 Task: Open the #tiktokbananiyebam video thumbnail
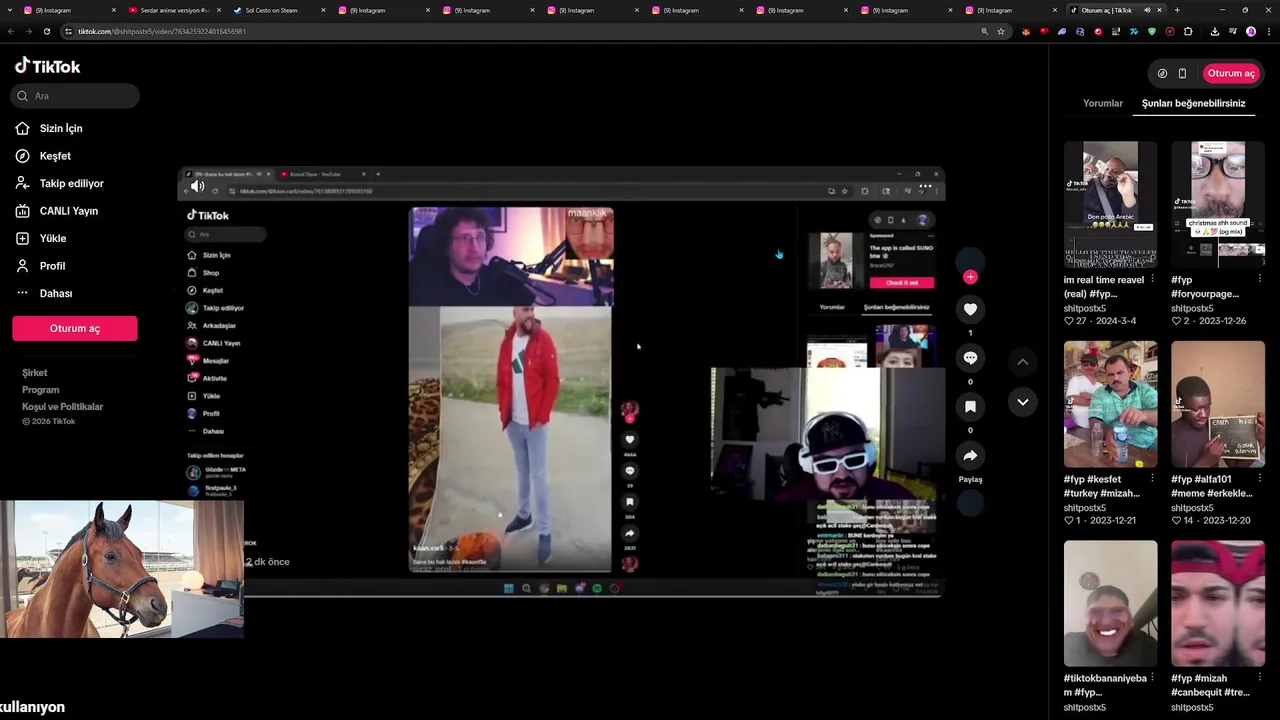(x=1110, y=603)
